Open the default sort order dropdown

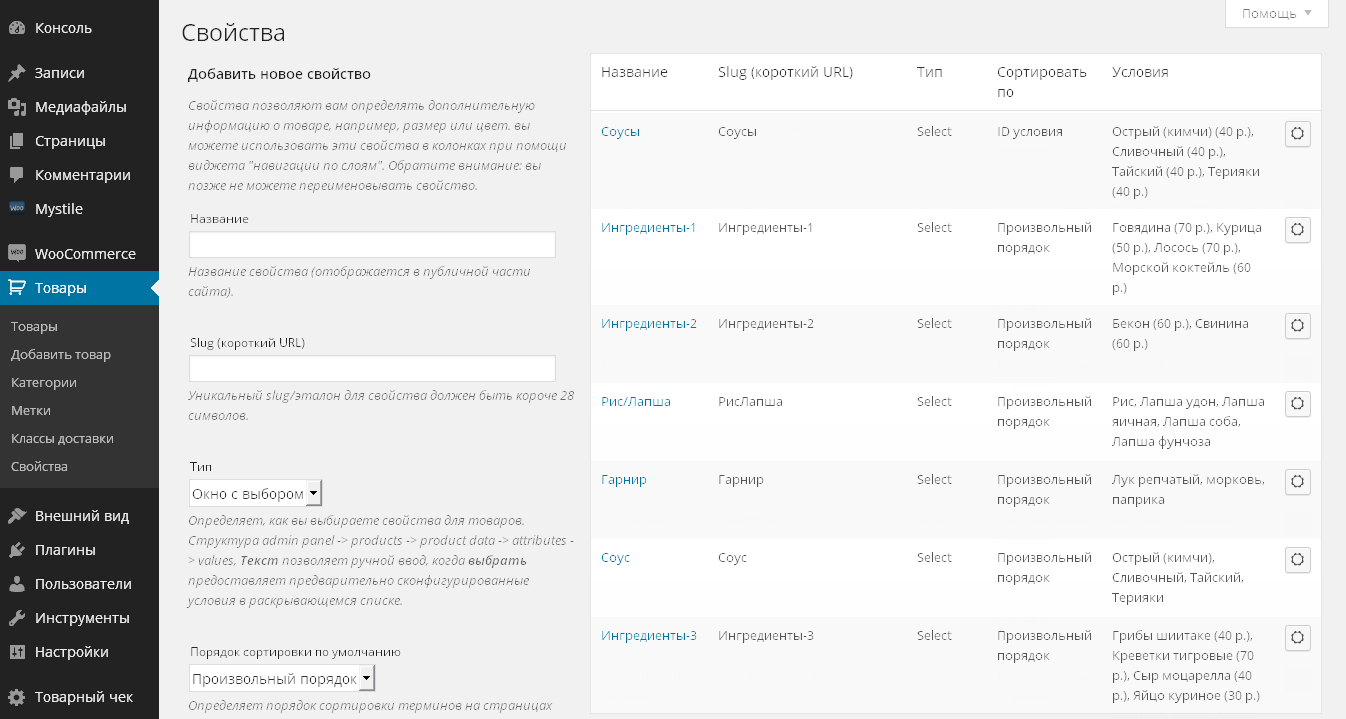[282, 679]
